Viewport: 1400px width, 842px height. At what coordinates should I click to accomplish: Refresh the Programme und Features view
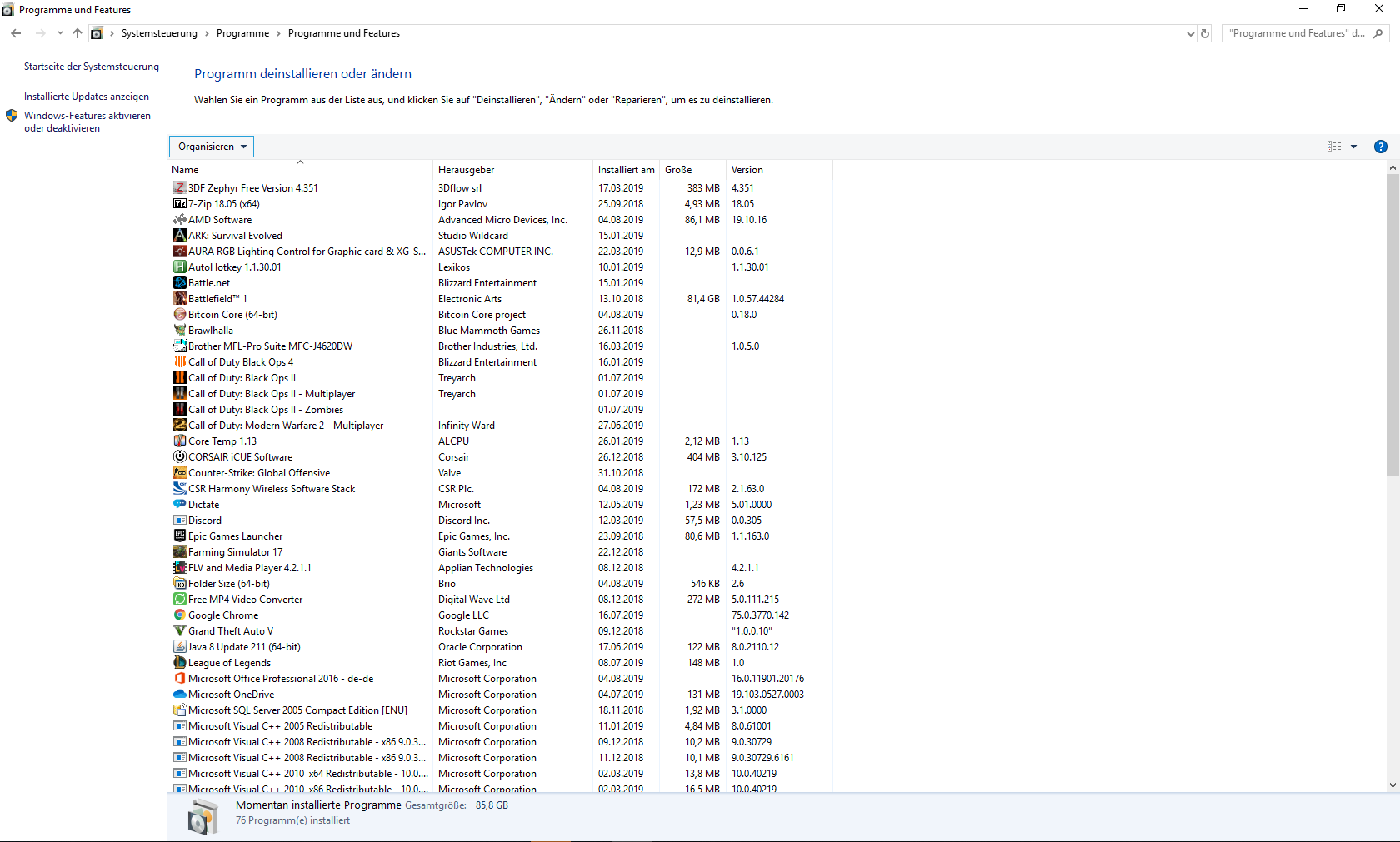[1205, 34]
